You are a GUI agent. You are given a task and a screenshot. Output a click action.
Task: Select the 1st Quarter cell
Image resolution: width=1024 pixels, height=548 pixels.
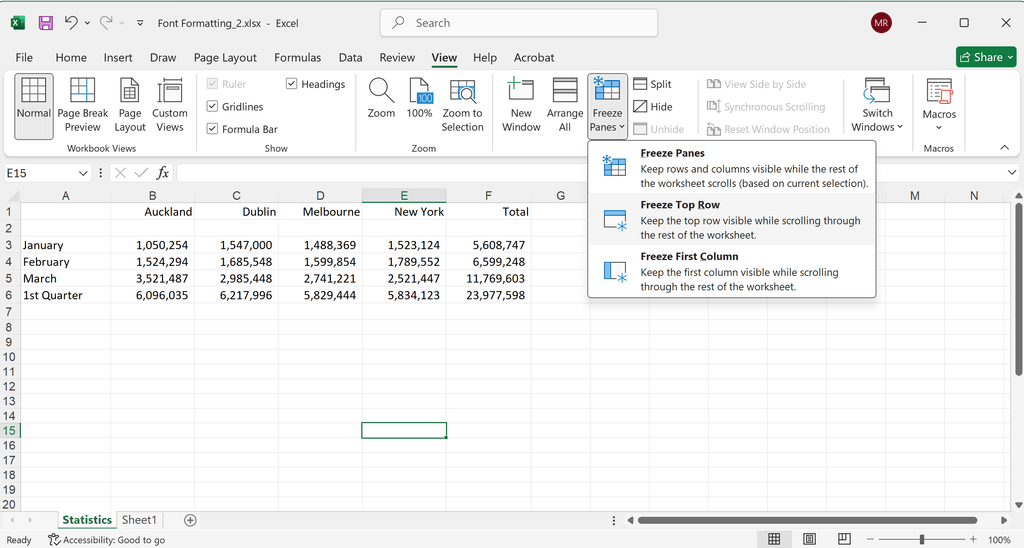(65, 295)
